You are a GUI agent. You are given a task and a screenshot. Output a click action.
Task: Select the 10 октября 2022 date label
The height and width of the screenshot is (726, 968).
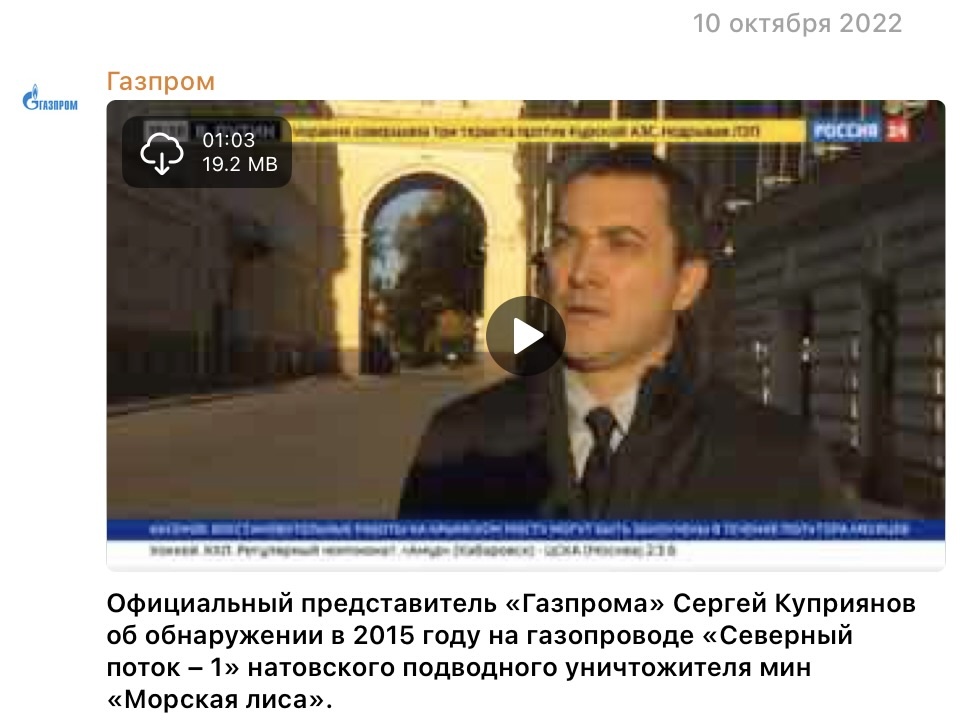tap(797, 23)
